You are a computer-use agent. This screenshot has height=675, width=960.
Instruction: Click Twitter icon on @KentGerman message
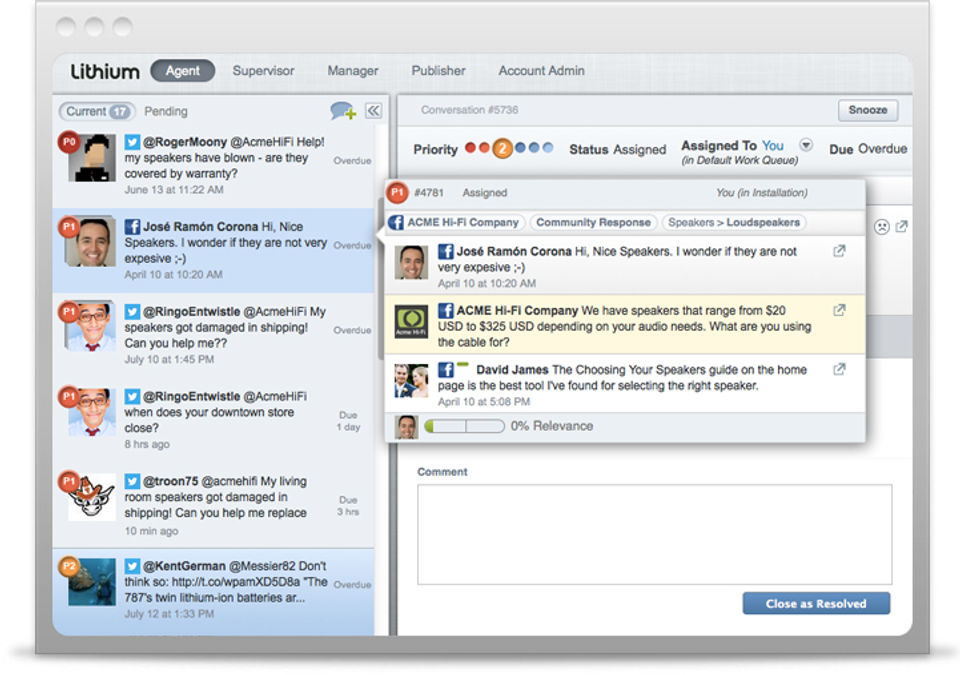[132, 566]
